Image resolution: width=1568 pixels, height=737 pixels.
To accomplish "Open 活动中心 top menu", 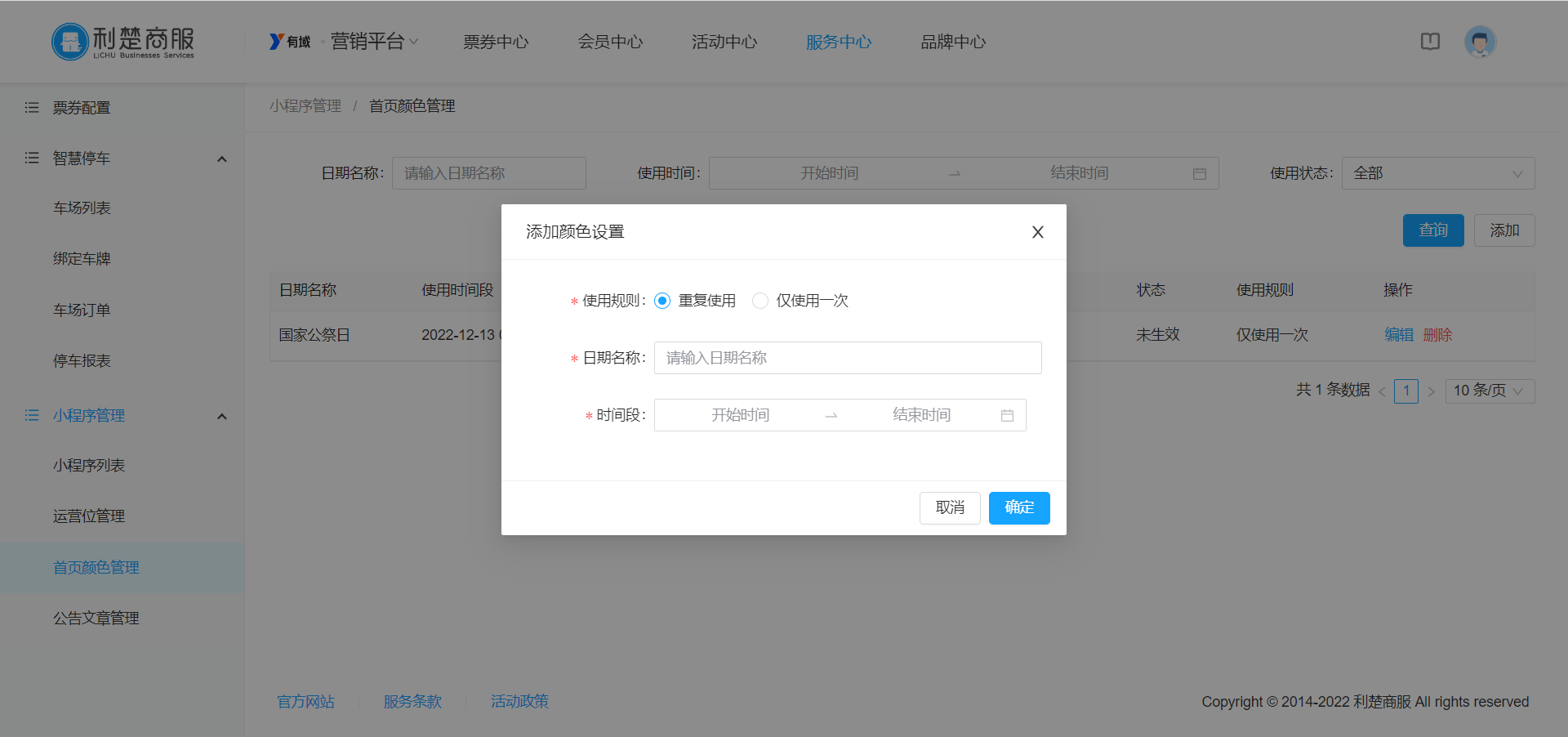I will pos(724,42).
